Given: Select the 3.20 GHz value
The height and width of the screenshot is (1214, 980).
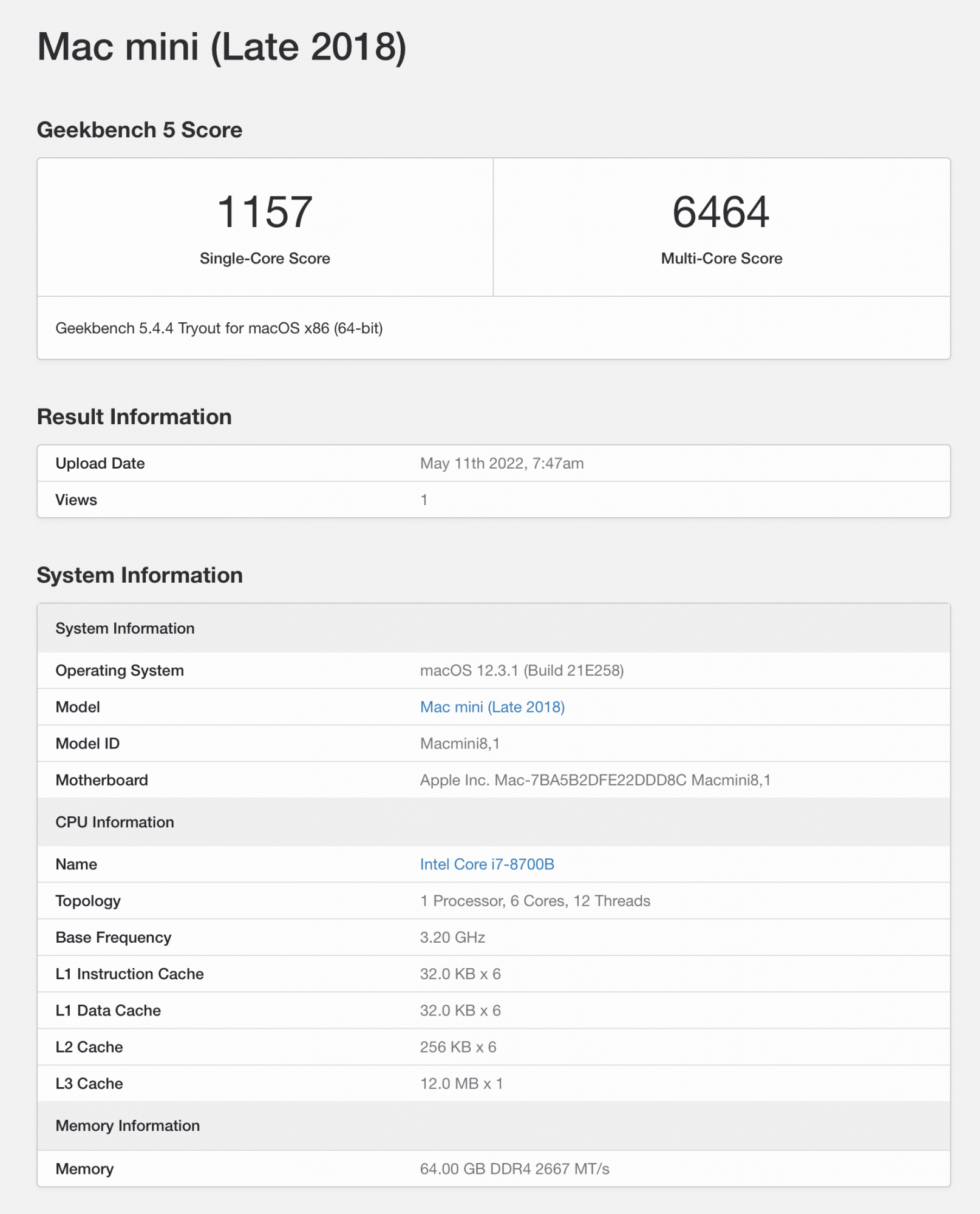Looking at the screenshot, I should click(452, 937).
